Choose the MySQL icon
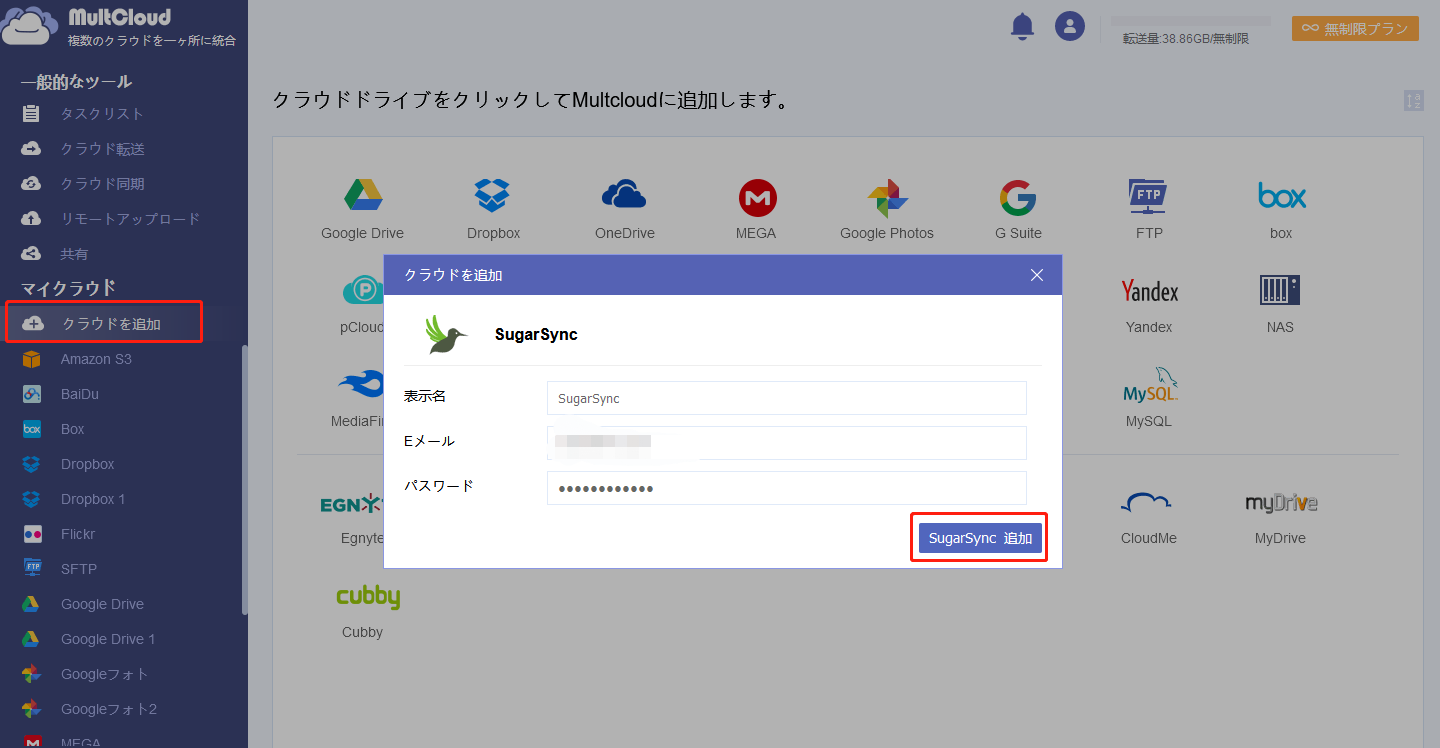The image size is (1440, 748). coord(1149,384)
